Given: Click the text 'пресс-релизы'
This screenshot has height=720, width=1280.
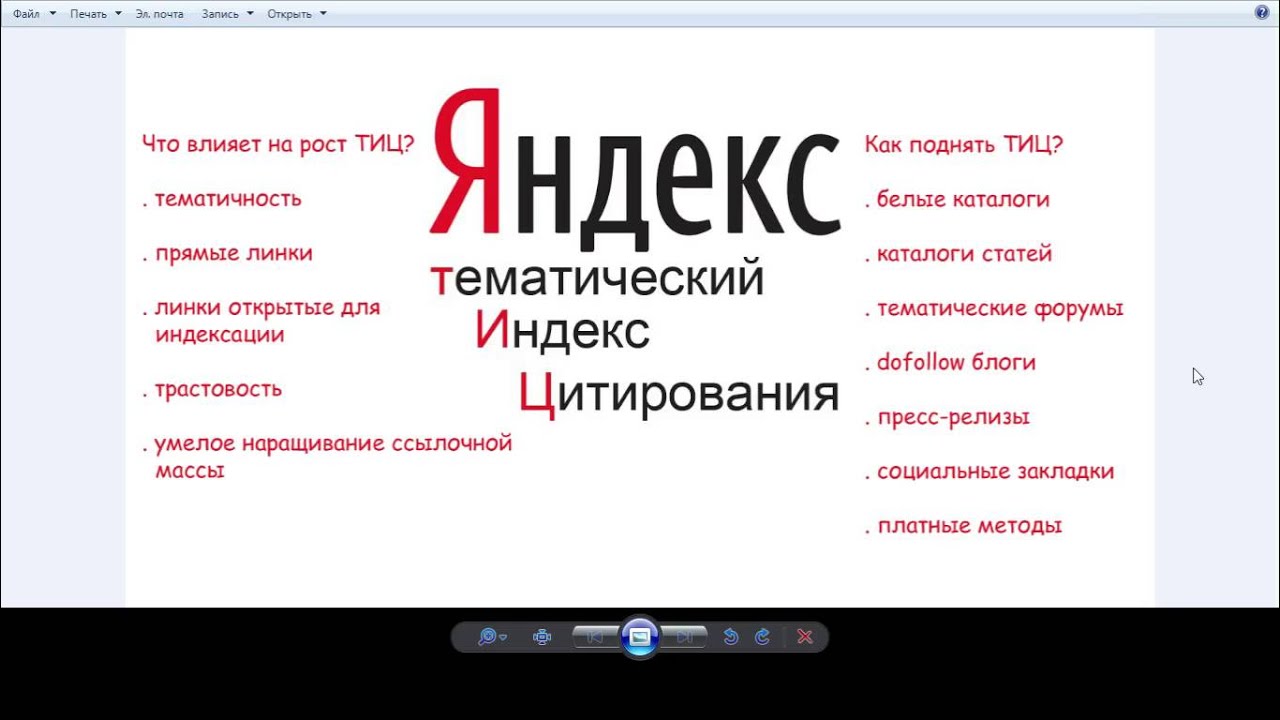Looking at the screenshot, I should (953, 418).
